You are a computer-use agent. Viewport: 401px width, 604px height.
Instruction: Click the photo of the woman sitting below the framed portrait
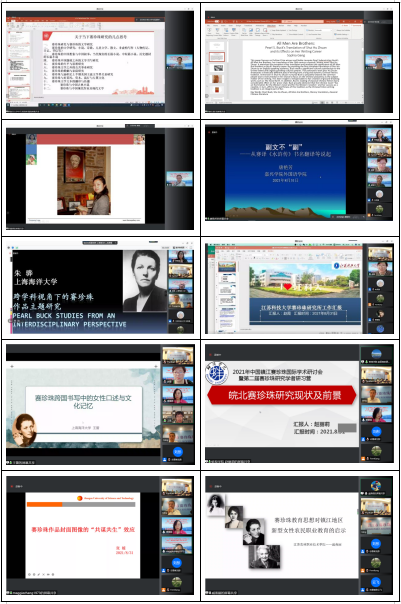[x=84, y=180]
